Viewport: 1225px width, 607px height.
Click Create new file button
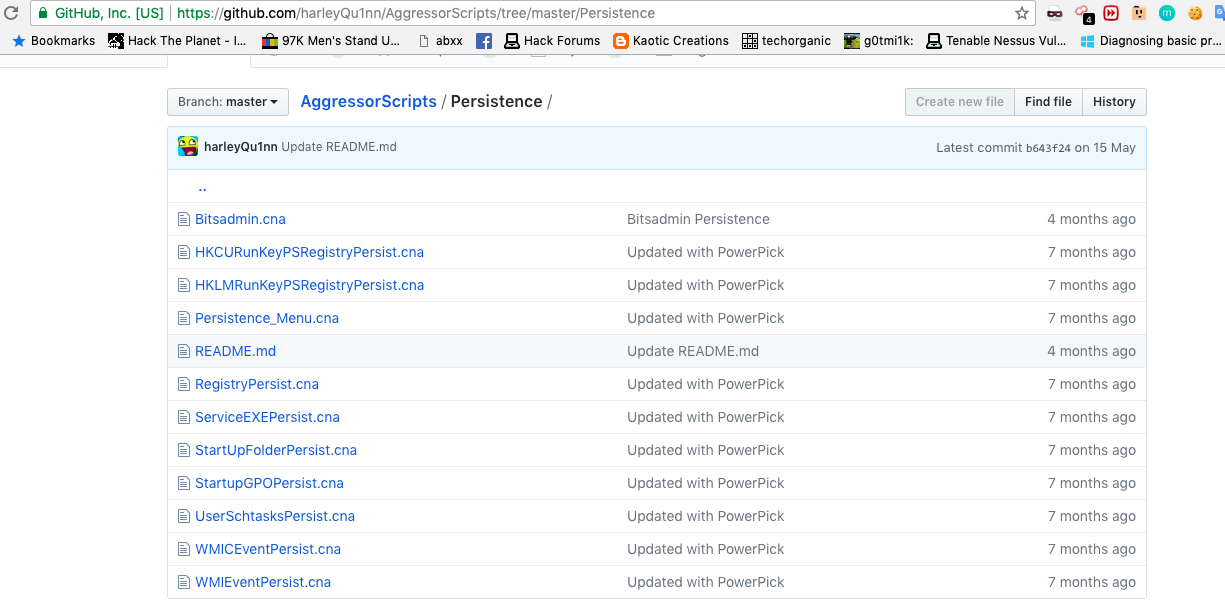959,102
